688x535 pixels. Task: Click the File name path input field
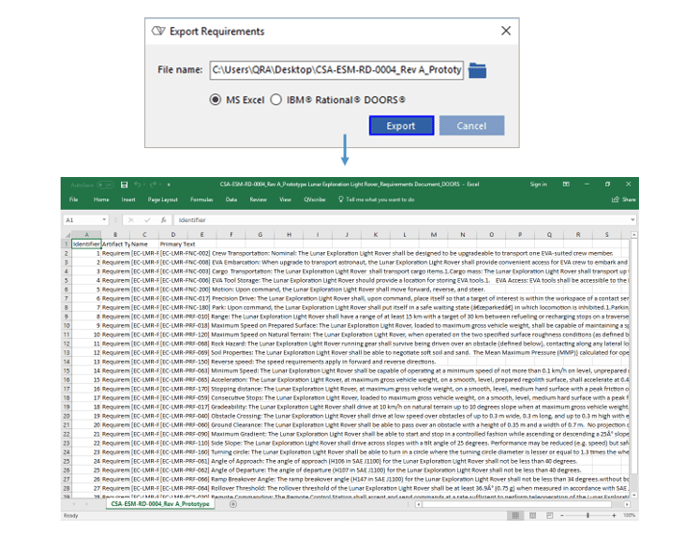(x=336, y=70)
